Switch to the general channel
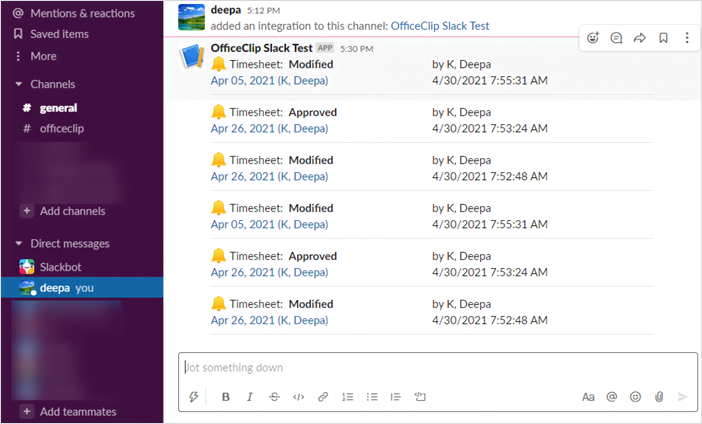The height and width of the screenshot is (424, 702). pos(58,108)
